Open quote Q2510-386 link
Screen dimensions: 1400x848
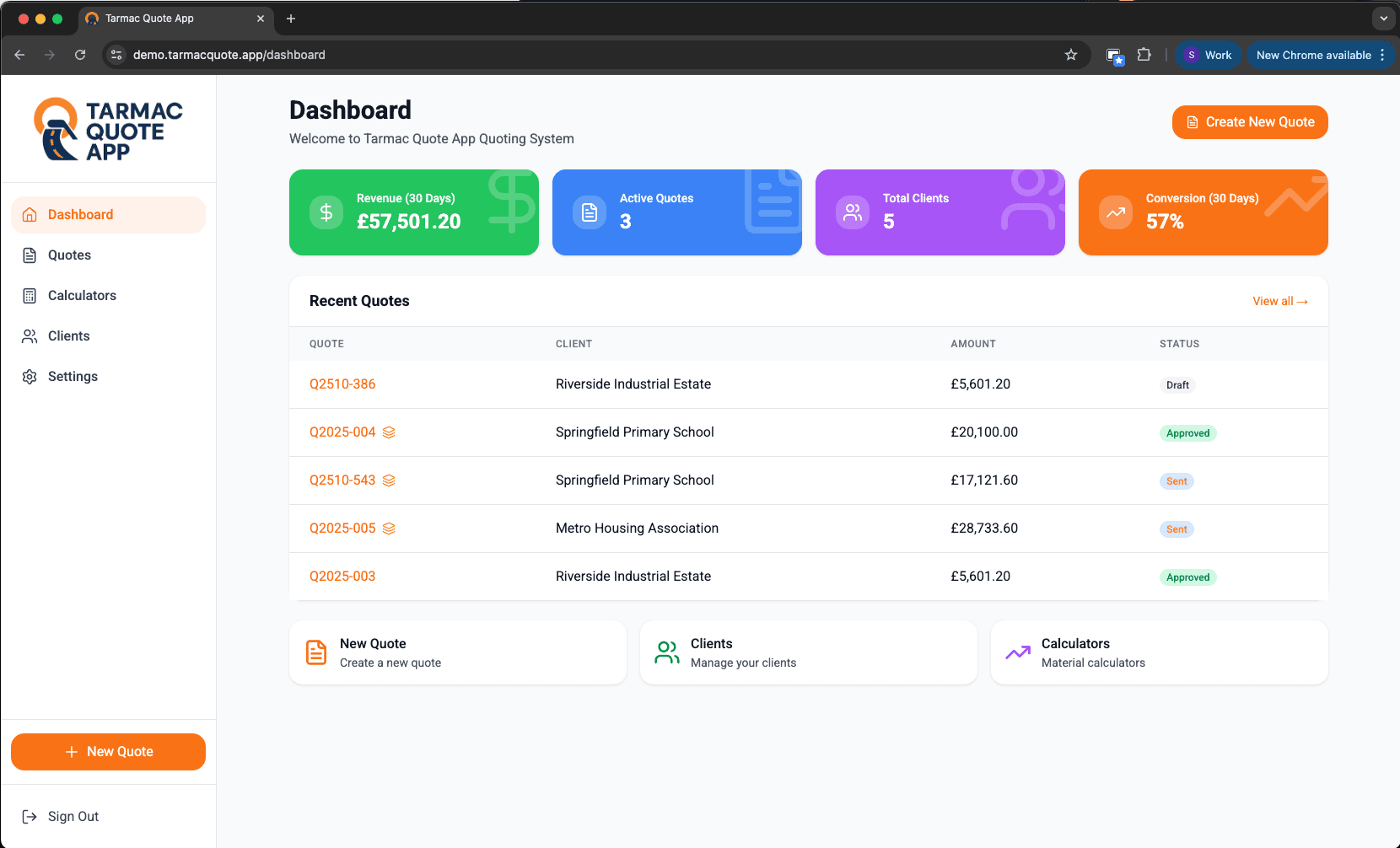(x=342, y=384)
